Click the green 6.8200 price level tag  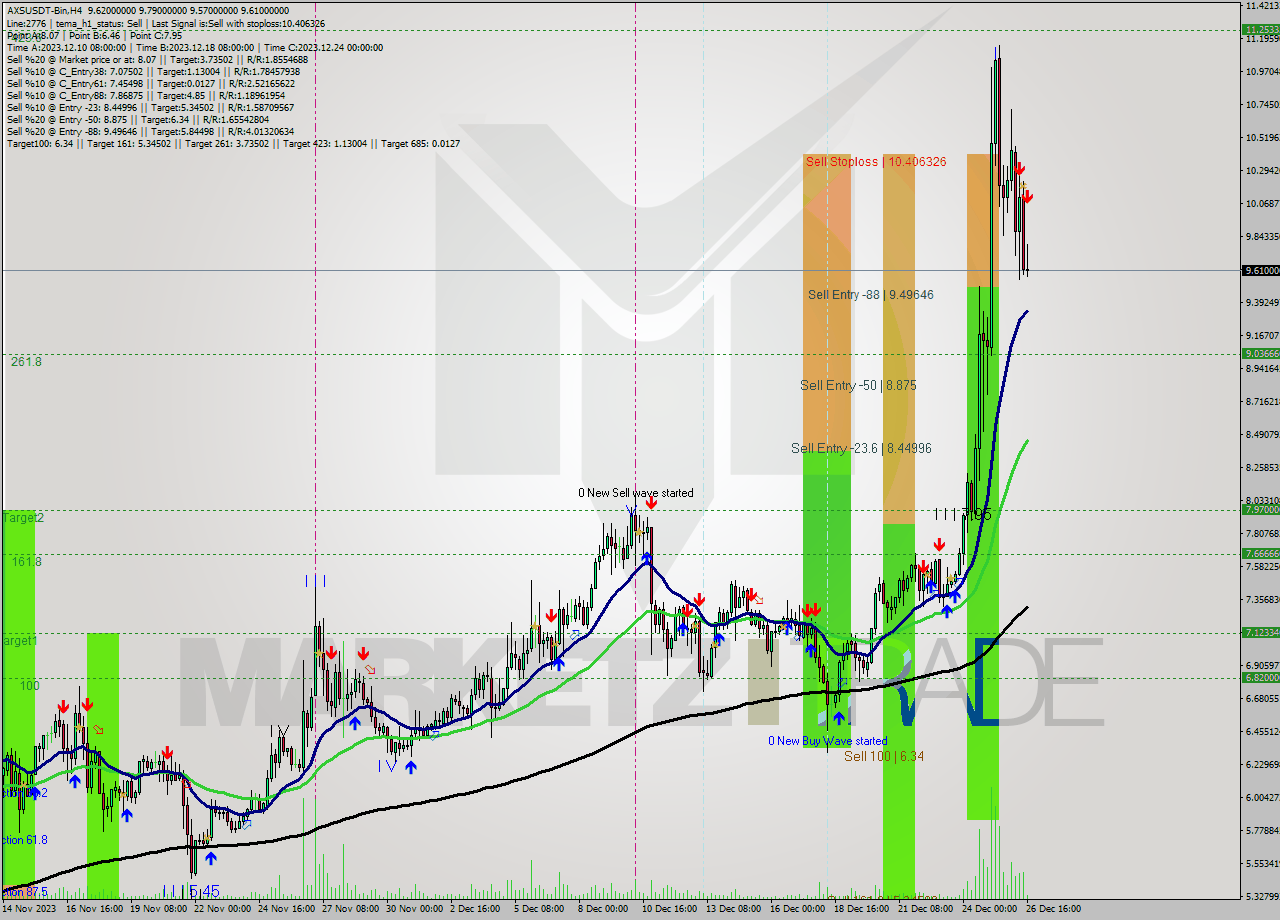[1260, 678]
